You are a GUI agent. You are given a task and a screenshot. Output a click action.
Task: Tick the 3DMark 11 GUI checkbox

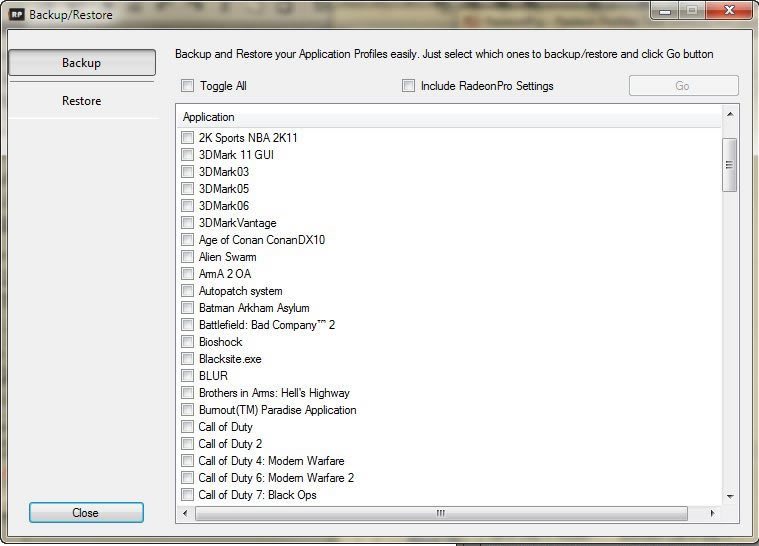click(x=187, y=154)
